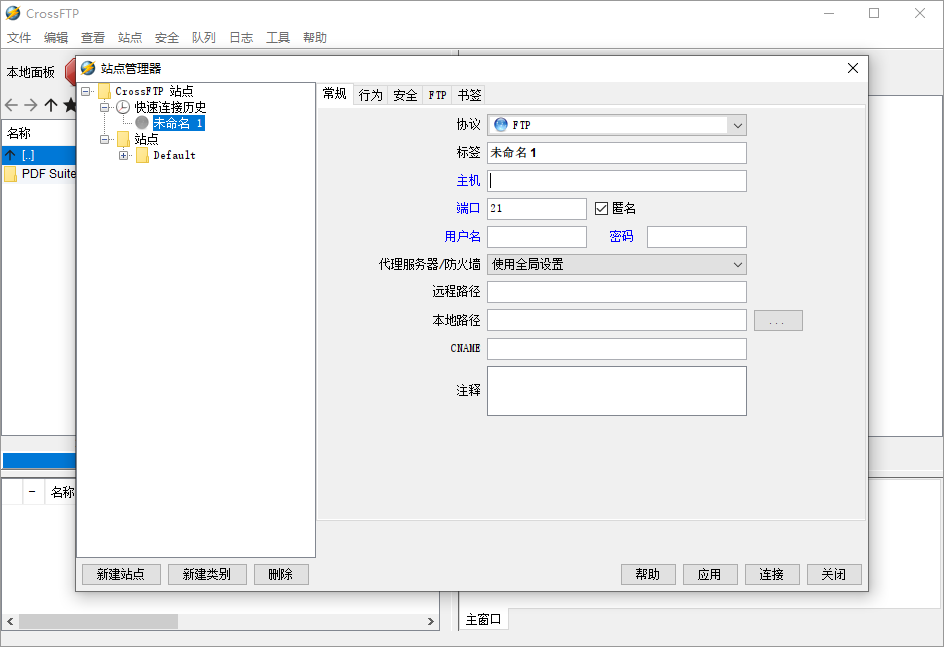Switch to the FTP tab
Viewport: 944px width, 647px height.
coord(437,95)
